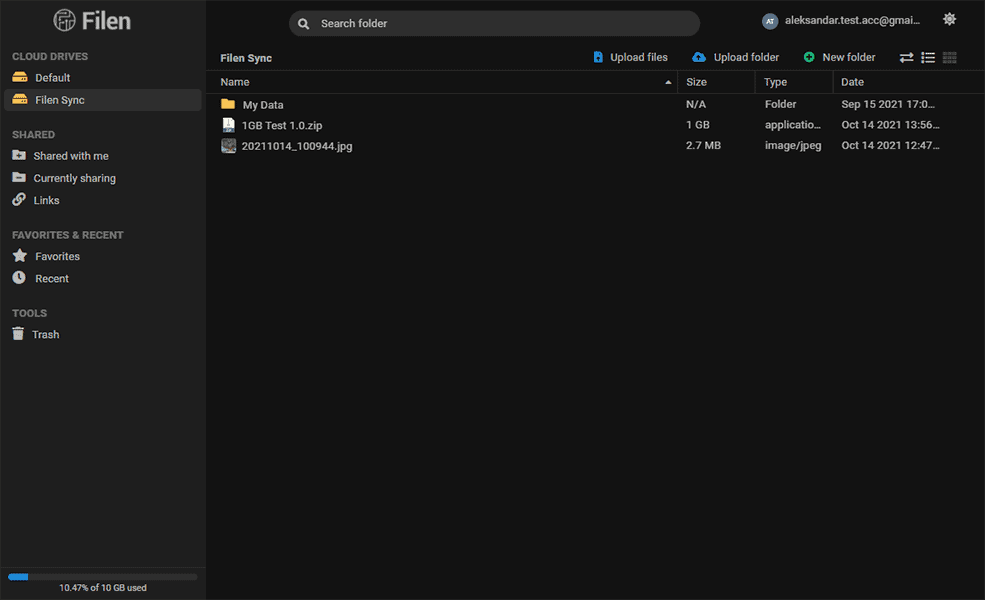Sort files by Date column

(x=852, y=82)
